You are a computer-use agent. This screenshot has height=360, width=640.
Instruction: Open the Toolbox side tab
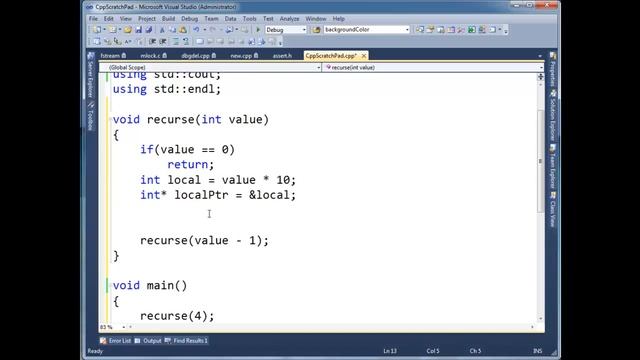click(x=91, y=116)
